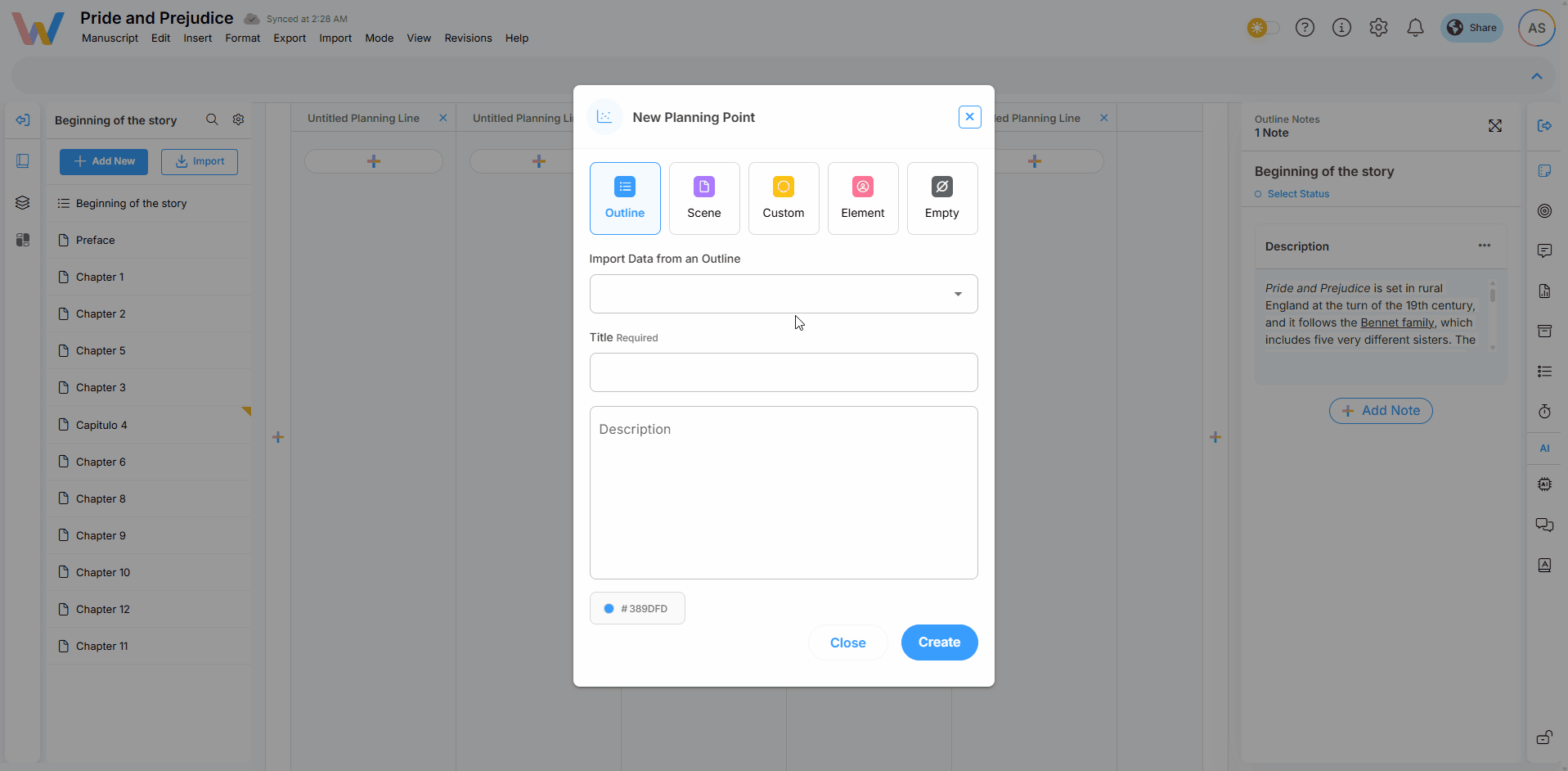Select the Empty planning point type

pos(941,198)
